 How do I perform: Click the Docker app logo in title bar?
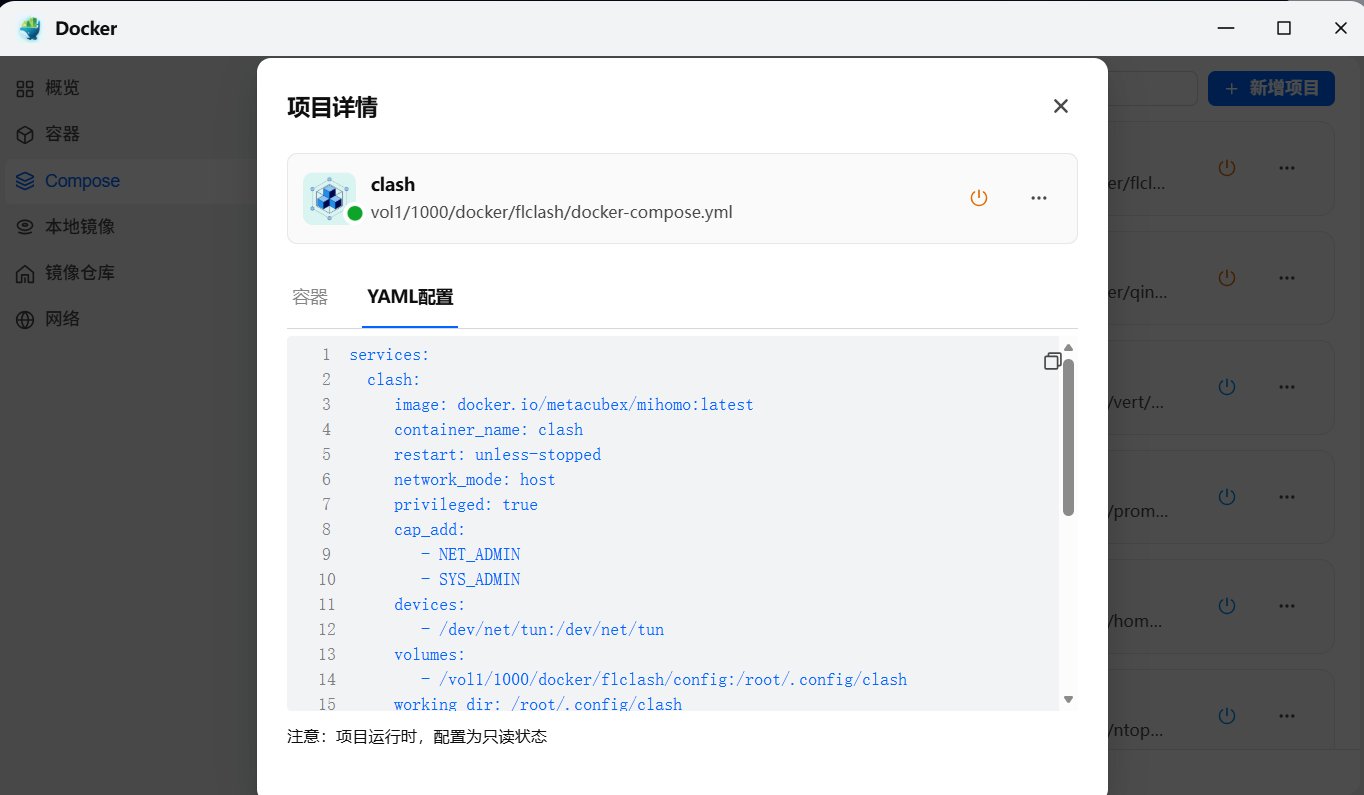(x=30, y=28)
